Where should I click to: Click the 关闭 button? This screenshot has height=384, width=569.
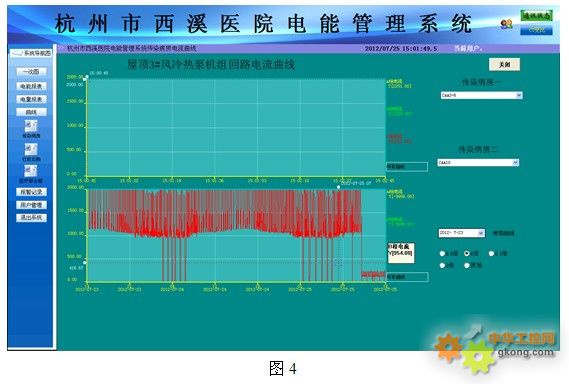coord(504,65)
